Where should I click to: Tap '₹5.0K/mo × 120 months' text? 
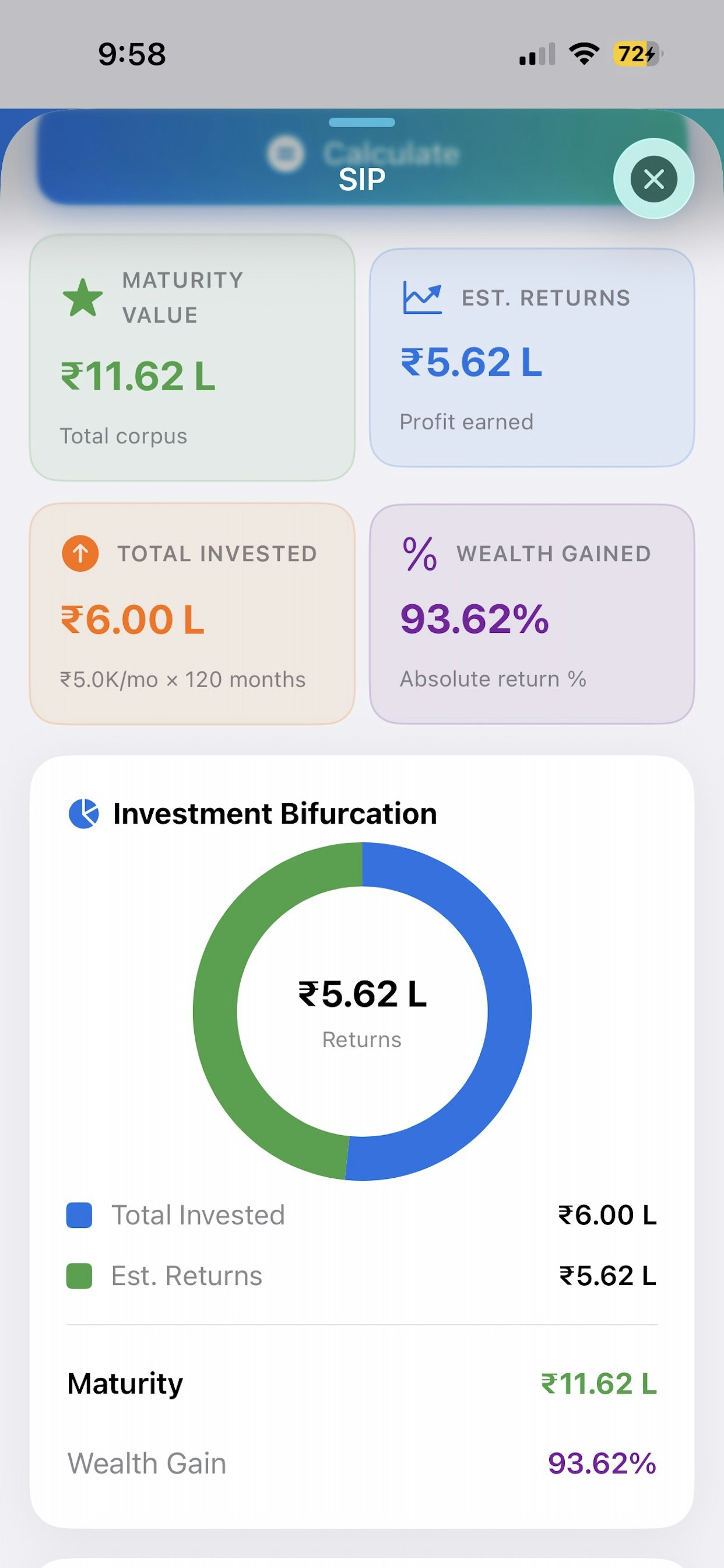point(182,680)
